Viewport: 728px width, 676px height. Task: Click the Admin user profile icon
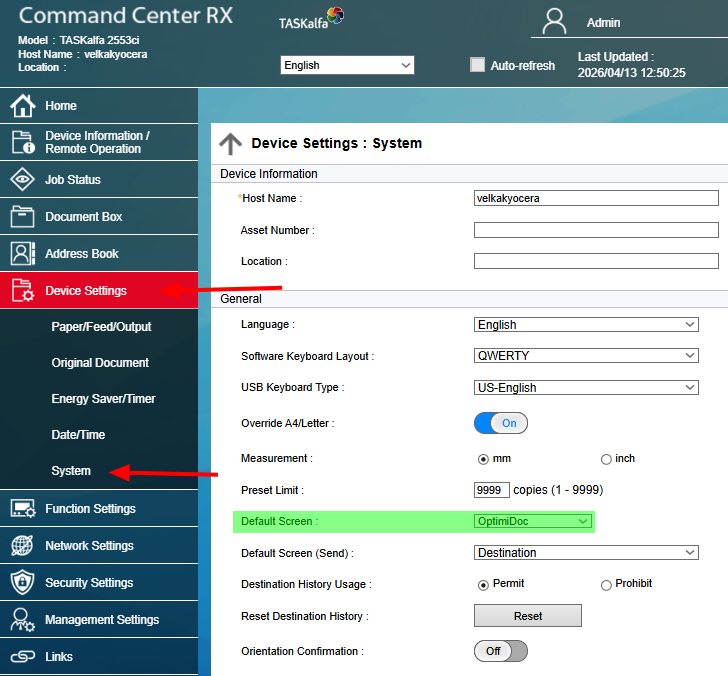coord(555,22)
